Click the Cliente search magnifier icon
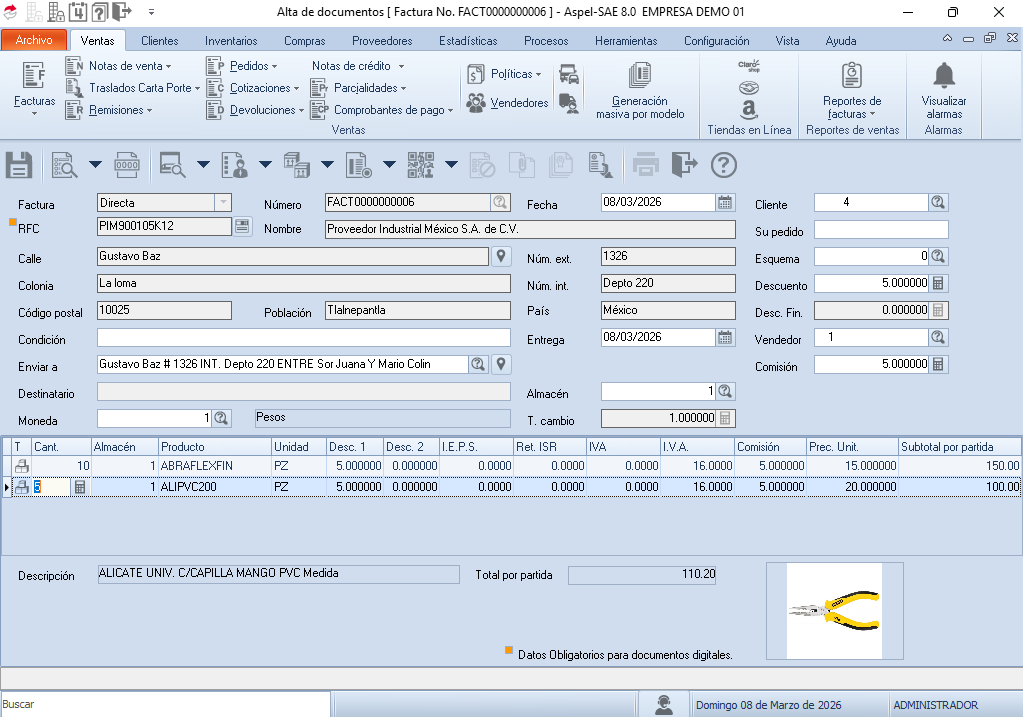Image resolution: width=1023 pixels, height=717 pixels. pos(938,202)
